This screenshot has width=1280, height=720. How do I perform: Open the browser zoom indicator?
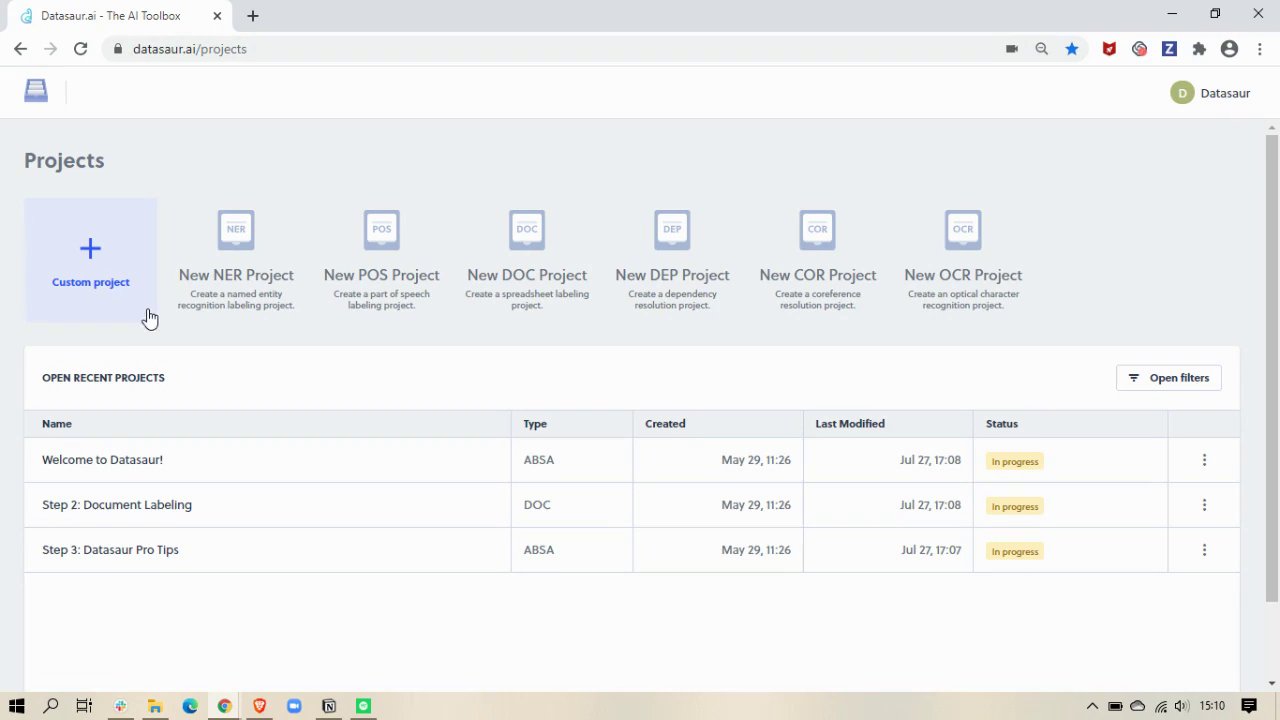(x=1041, y=49)
